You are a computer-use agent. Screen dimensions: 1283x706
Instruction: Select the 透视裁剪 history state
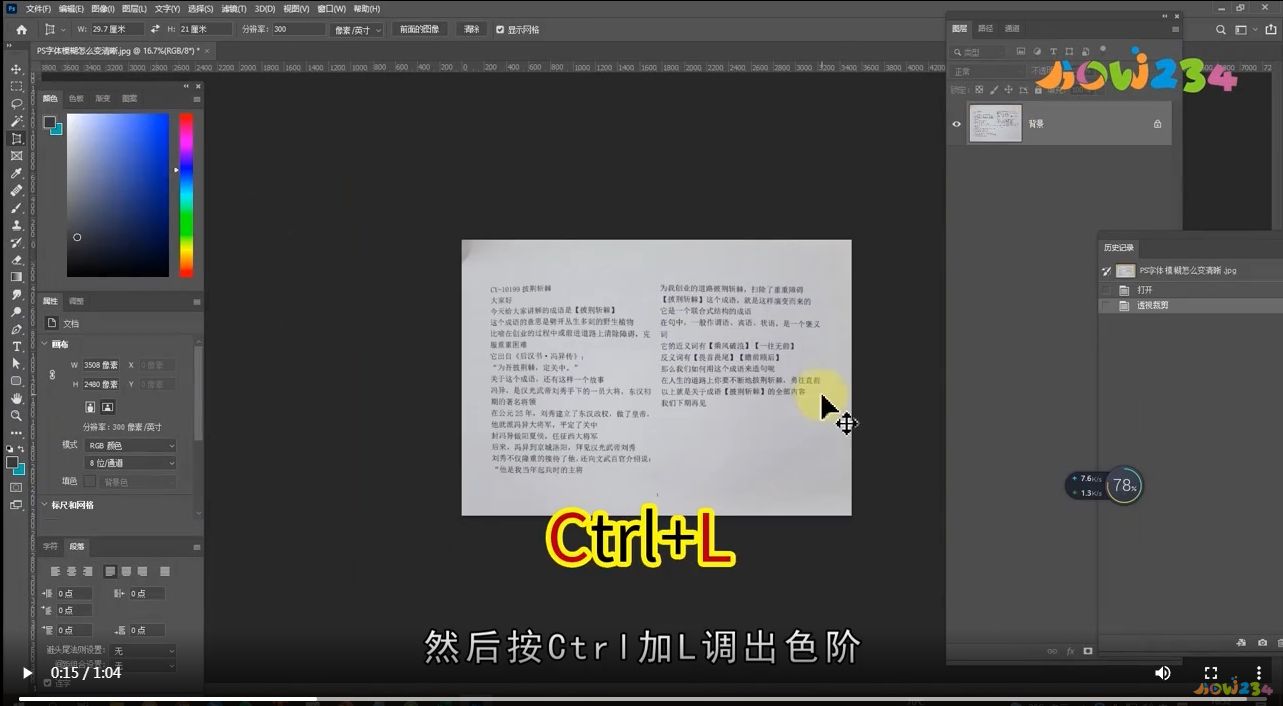(1190, 305)
